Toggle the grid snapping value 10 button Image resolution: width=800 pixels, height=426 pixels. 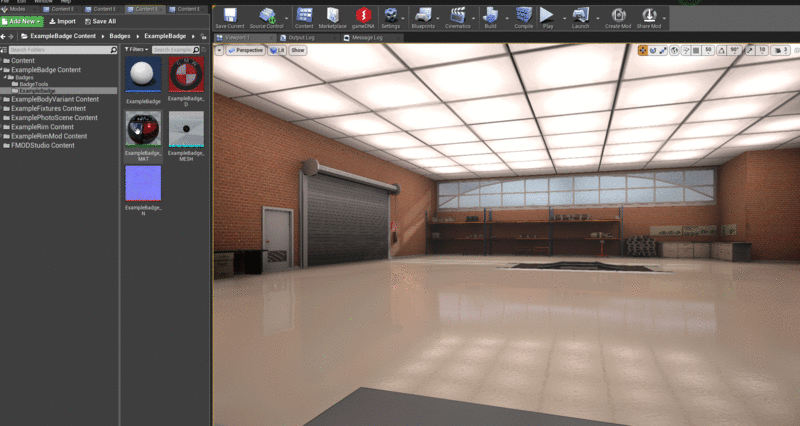pyautogui.click(x=762, y=49)
